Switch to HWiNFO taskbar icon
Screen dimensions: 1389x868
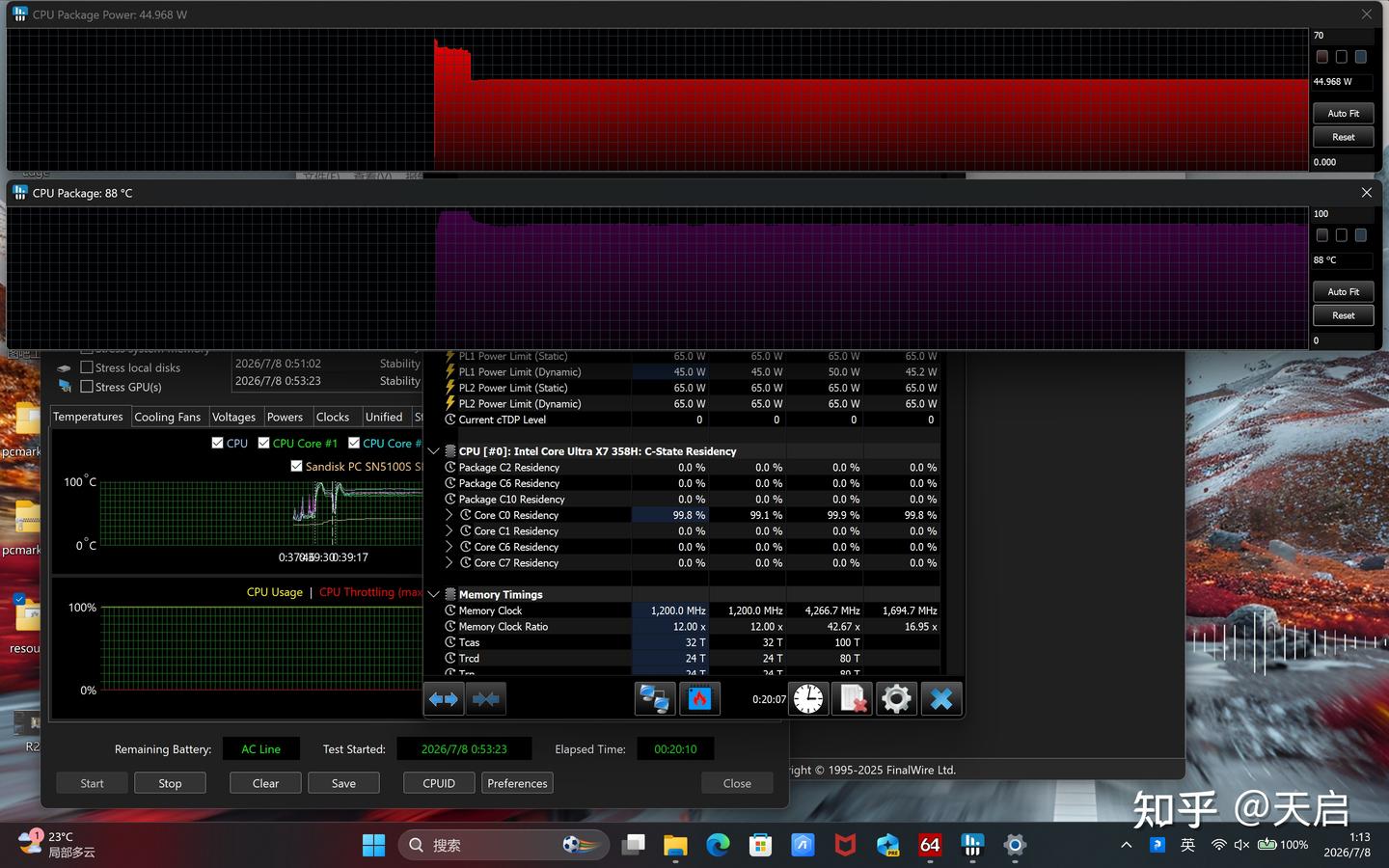point(972,846)
